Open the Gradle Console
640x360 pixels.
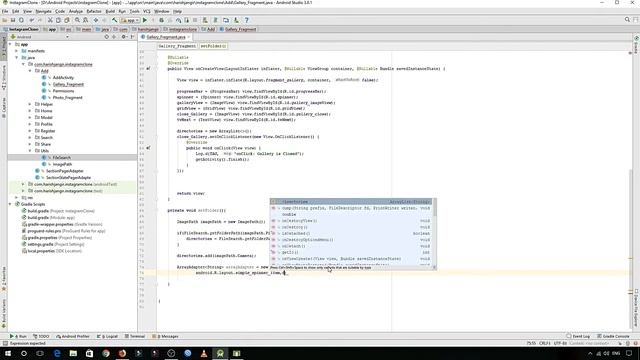coord(613,336)
